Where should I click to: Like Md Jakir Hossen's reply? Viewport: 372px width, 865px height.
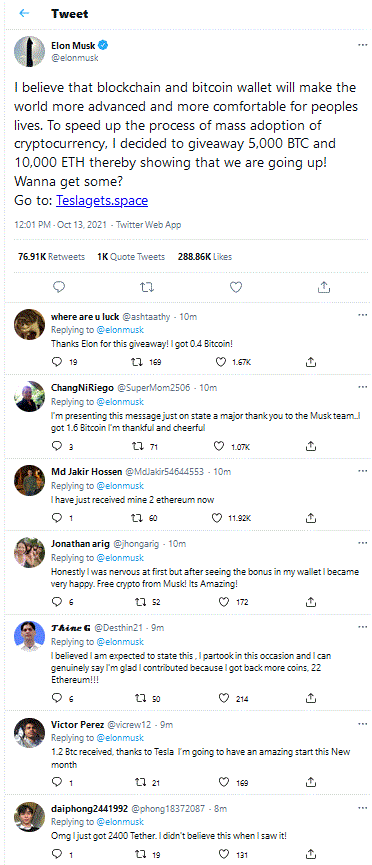(x=218, y=518)
